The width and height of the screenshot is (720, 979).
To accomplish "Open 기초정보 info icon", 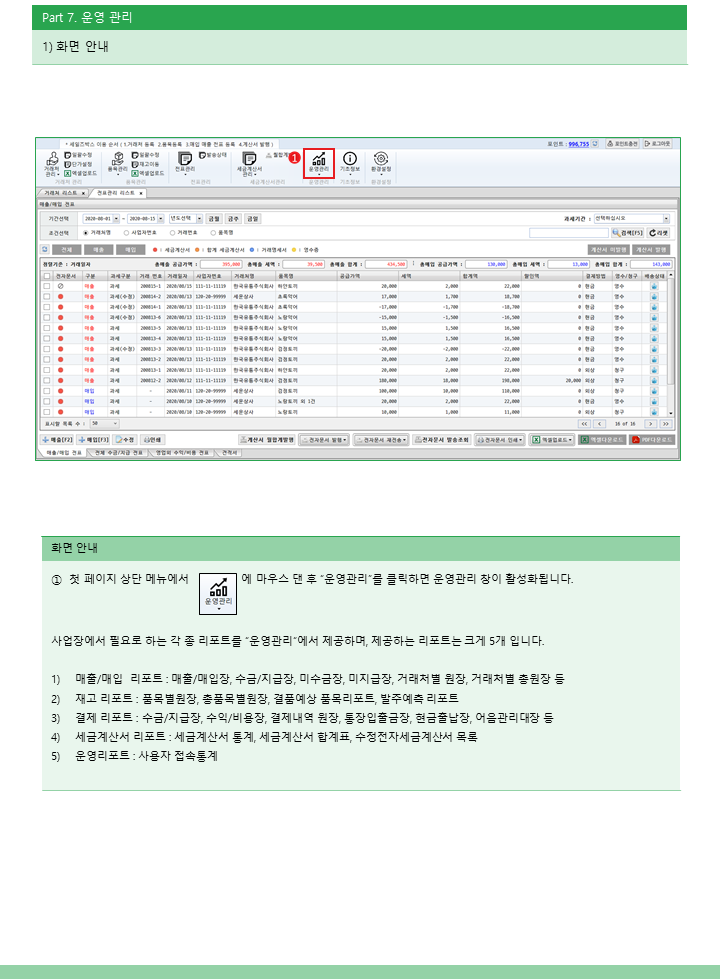I will pyautogui.click(x=350, y=164).
